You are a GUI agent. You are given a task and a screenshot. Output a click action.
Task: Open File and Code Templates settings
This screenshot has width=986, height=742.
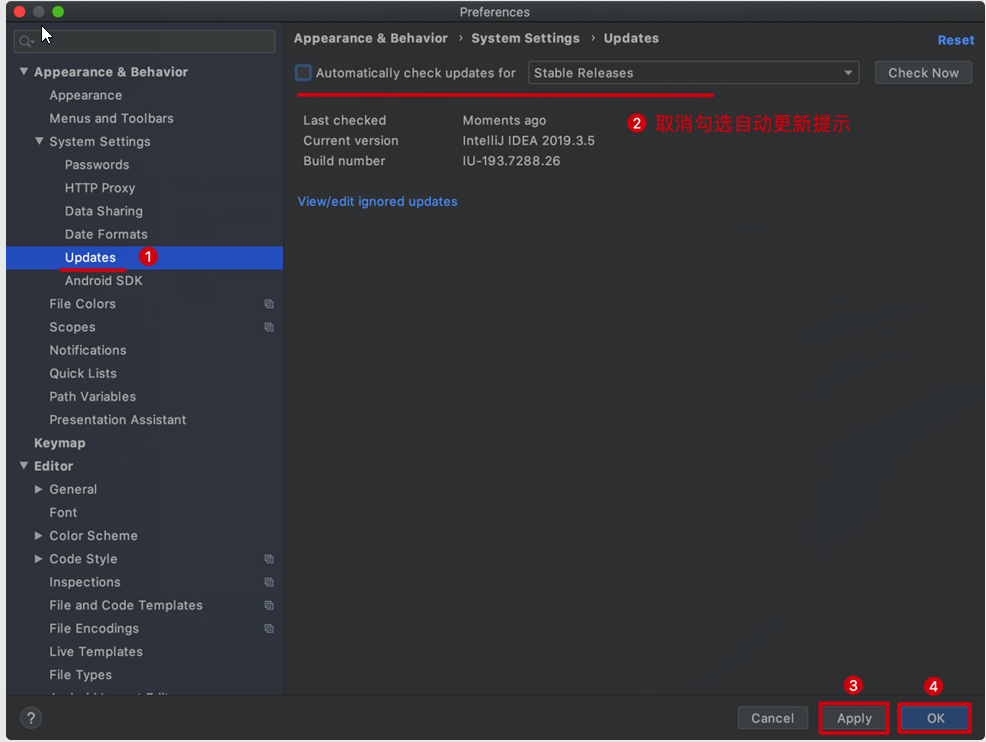coord(126,606)
